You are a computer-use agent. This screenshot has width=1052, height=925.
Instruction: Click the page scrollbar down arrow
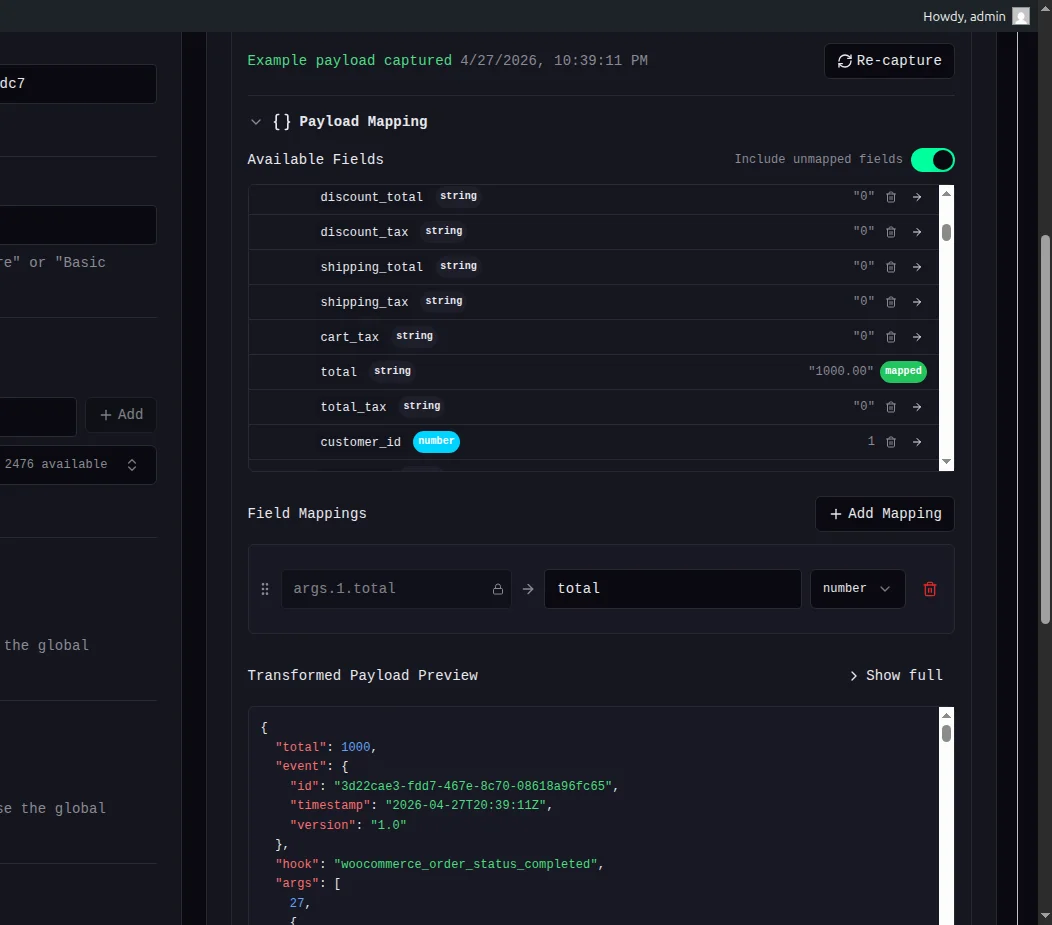[1045, 916]
